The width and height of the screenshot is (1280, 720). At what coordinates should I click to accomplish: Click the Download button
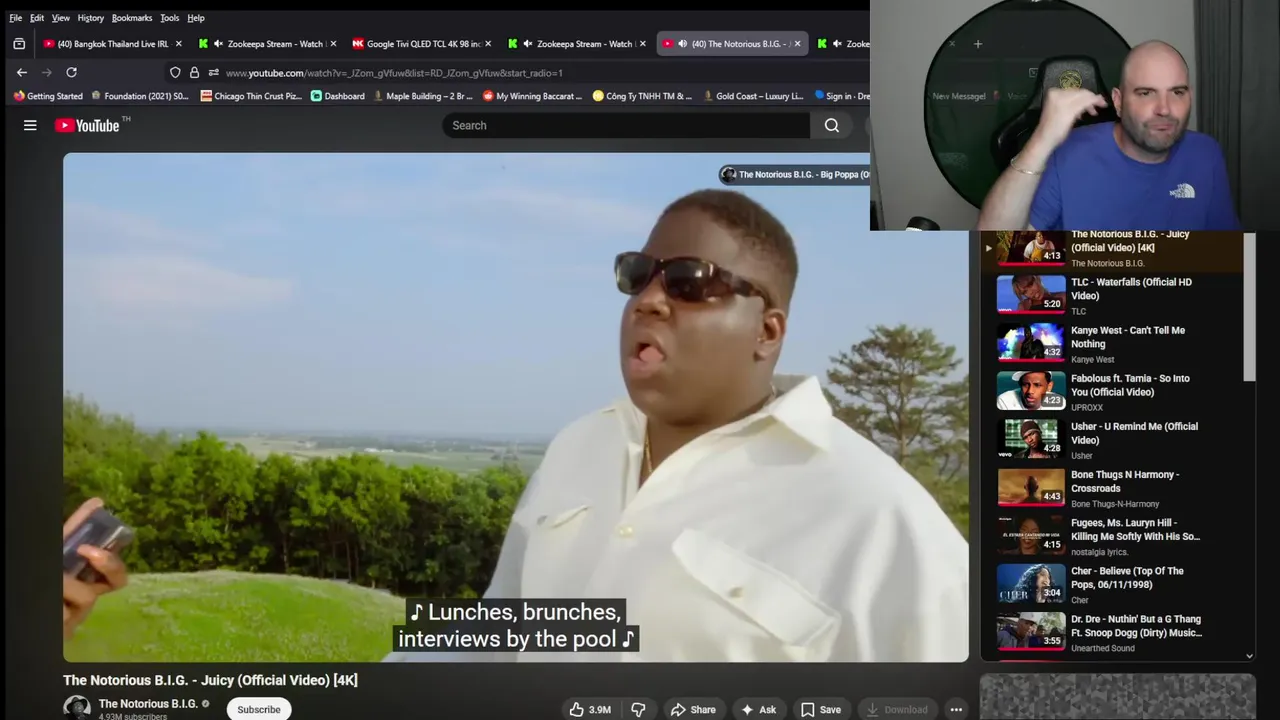tap(896, 709)
